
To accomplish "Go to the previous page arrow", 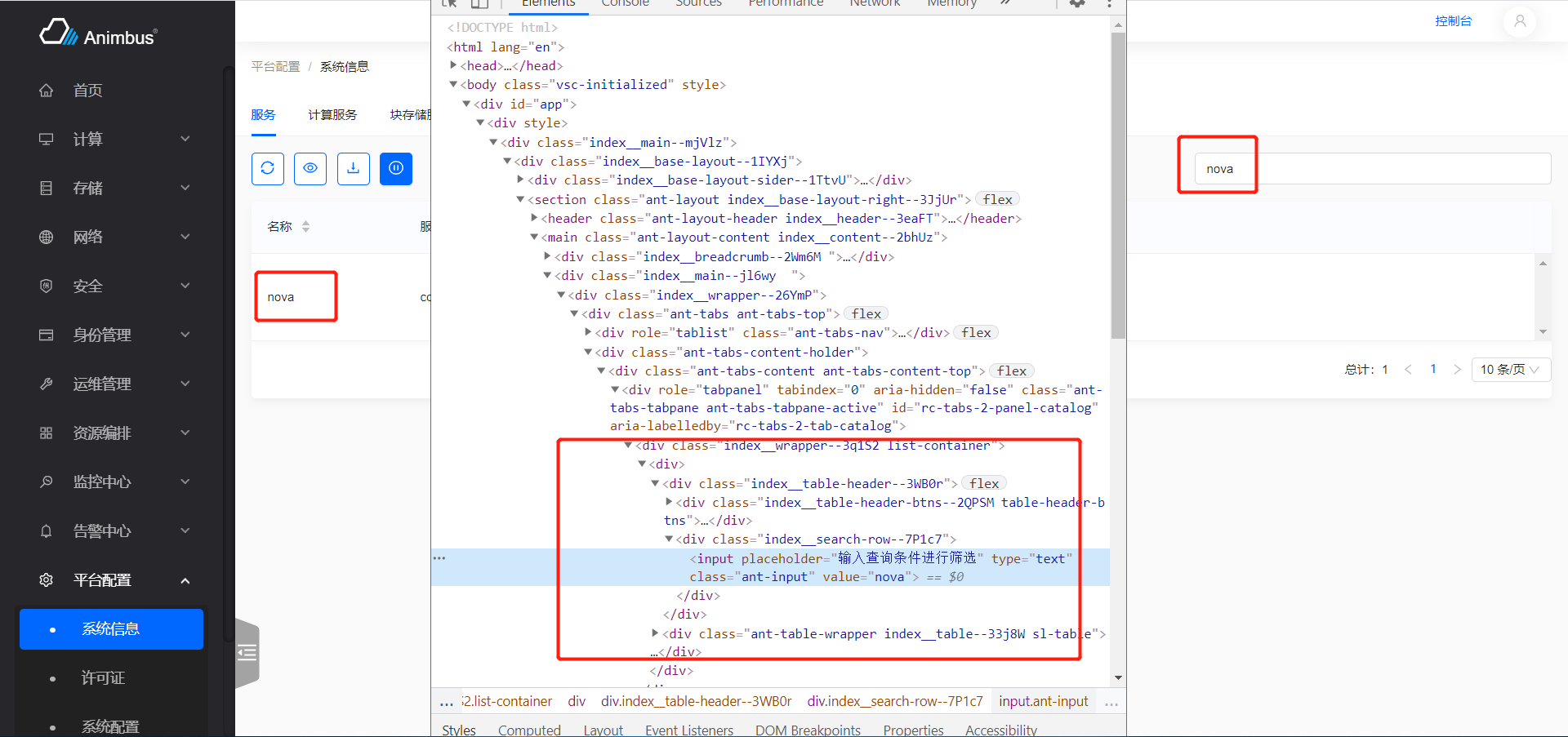I will click(1409, 370).
